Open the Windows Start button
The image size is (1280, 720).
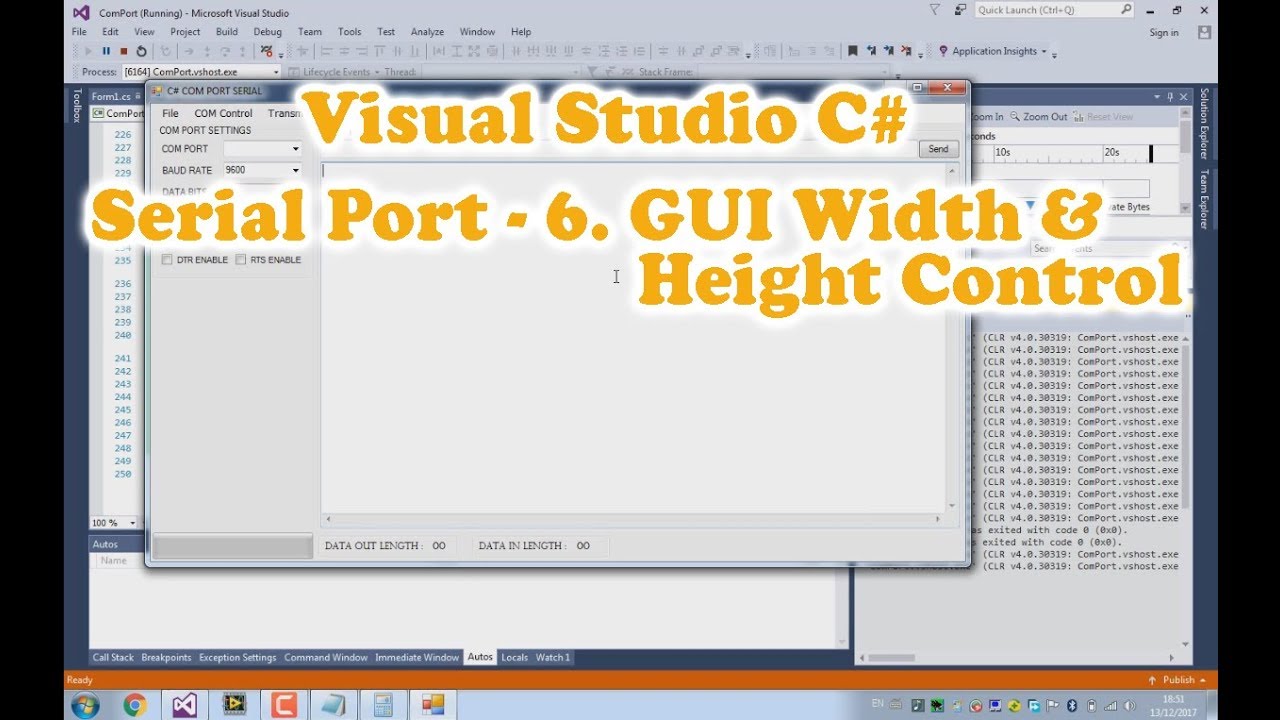pyautogui.click(x=84, y=705)
